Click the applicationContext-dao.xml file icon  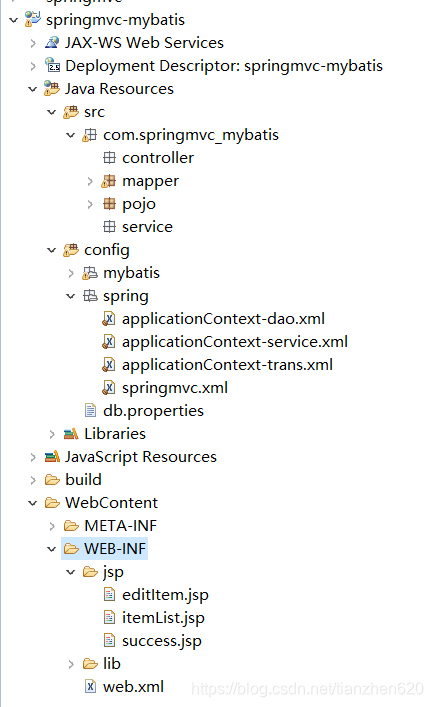coord(109,319)
